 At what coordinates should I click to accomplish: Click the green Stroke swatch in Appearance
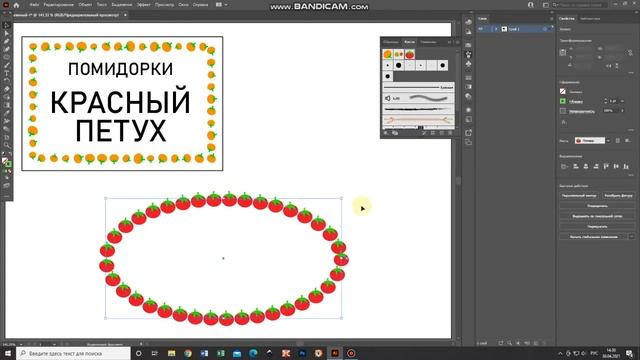[563, 101]
